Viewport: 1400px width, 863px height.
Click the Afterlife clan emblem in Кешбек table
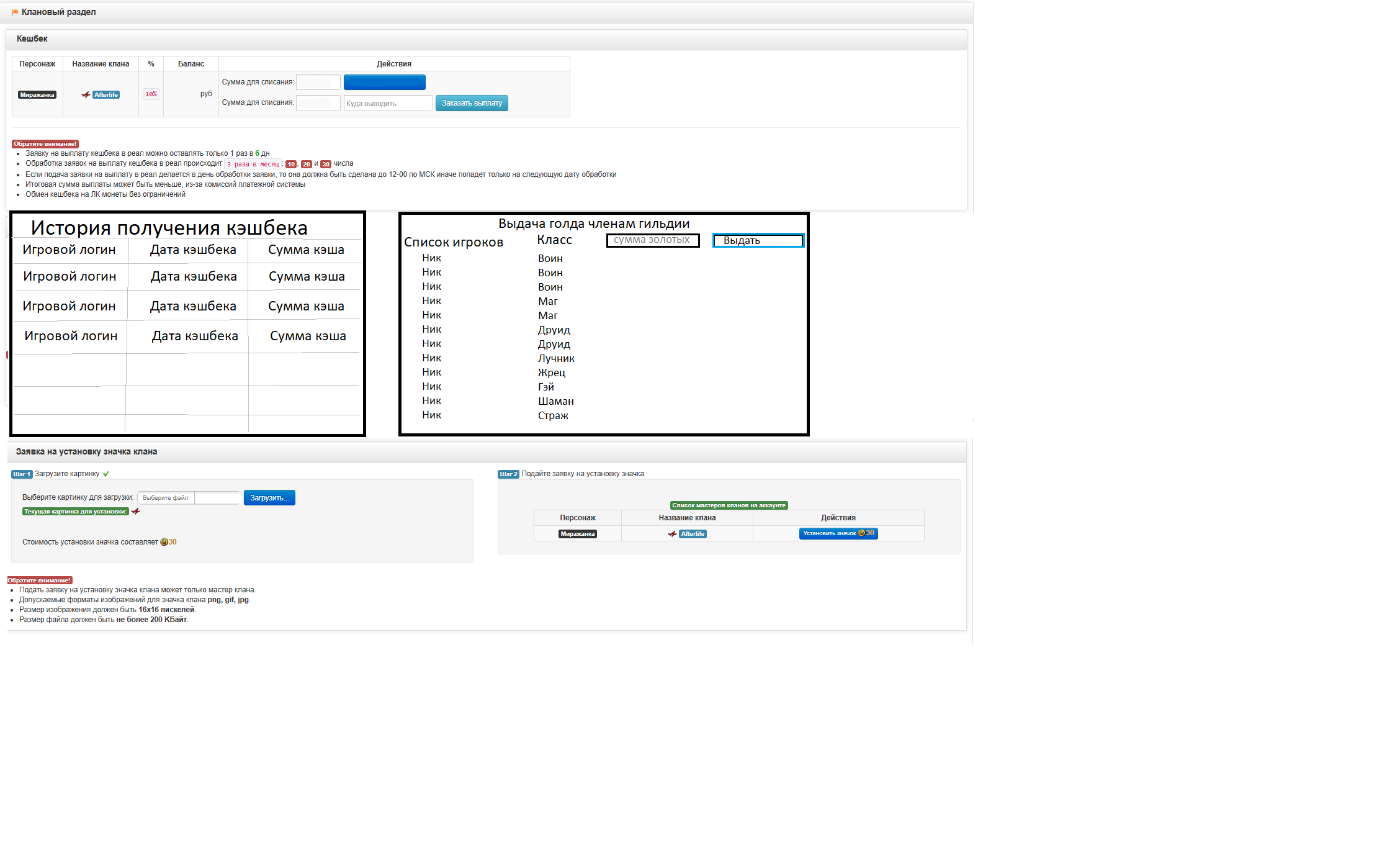tap(86, 95)
